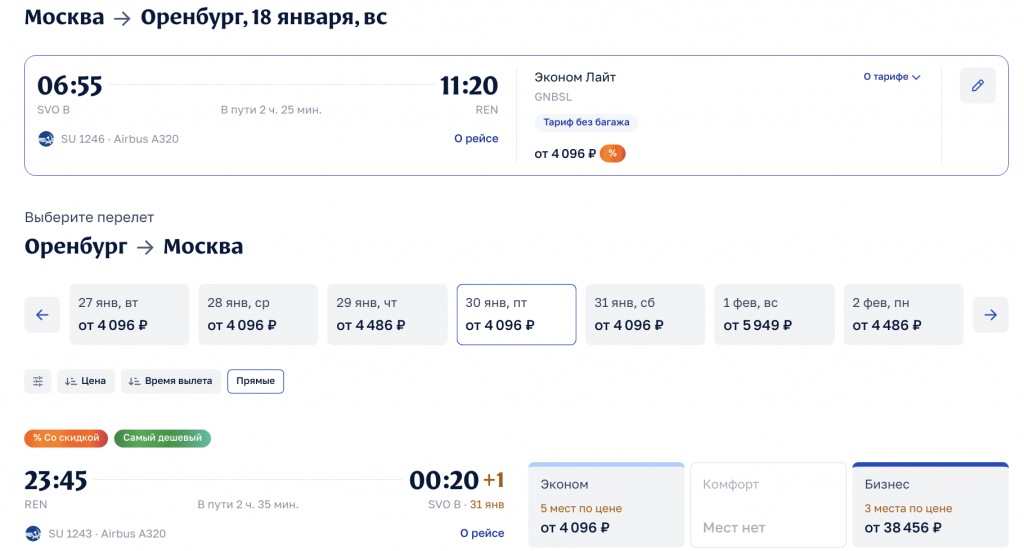The width and height of the screenshot is (1024, 551).
Task: Toggle the Прямые direct flights filter
Action: [x=255, y=381]
